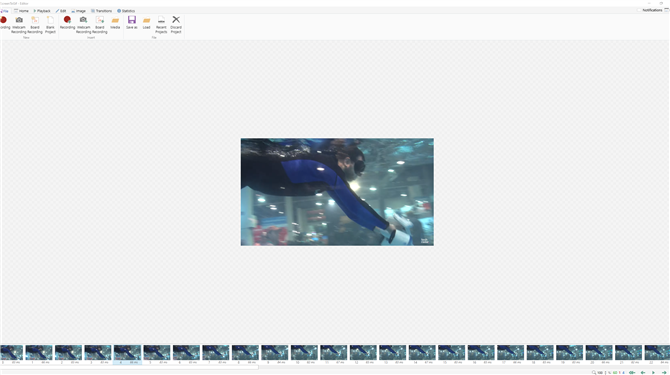Select frame 9 thumbnail

coord(275,354)
